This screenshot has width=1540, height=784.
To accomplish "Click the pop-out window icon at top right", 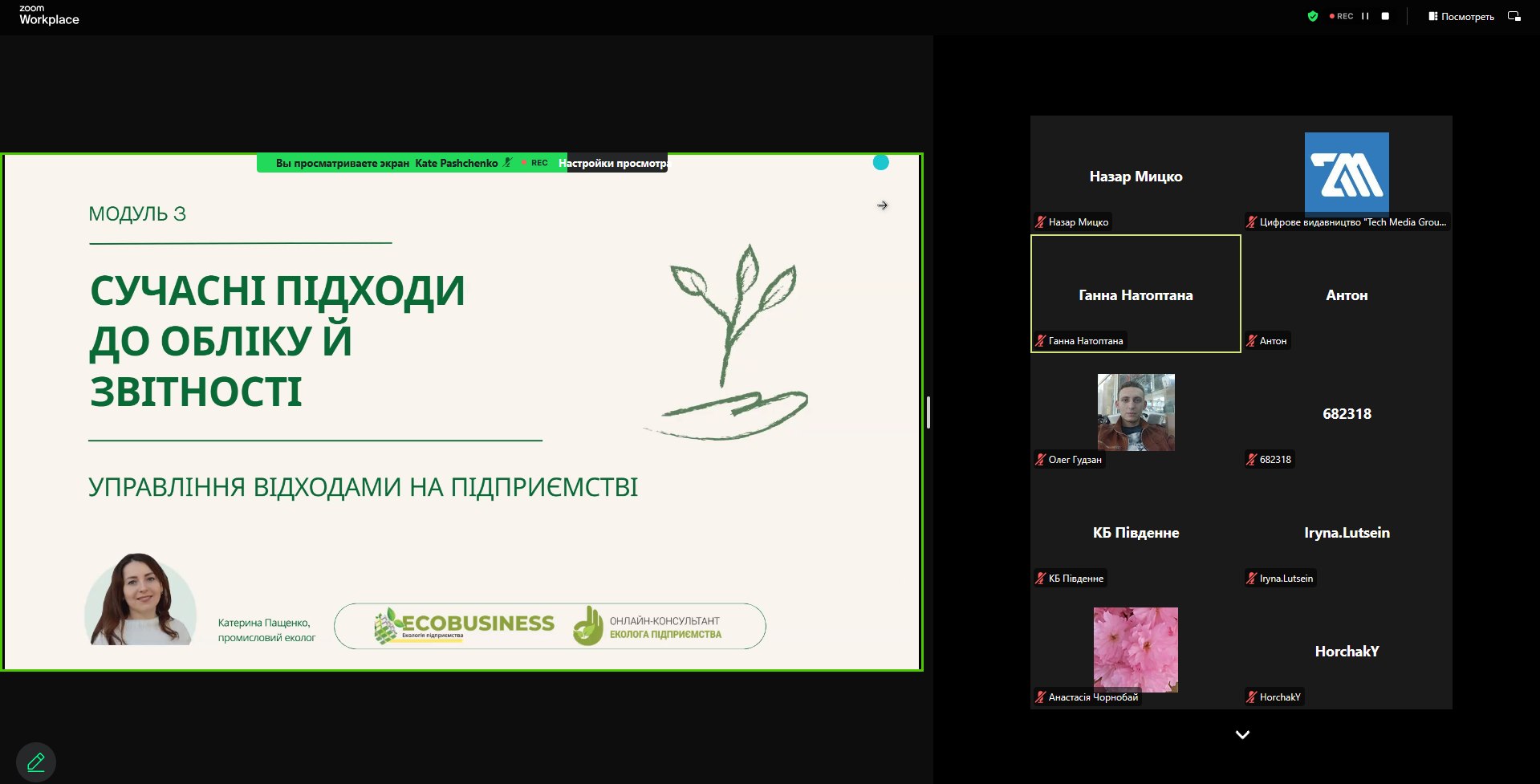I will (x=1514, y=16).
